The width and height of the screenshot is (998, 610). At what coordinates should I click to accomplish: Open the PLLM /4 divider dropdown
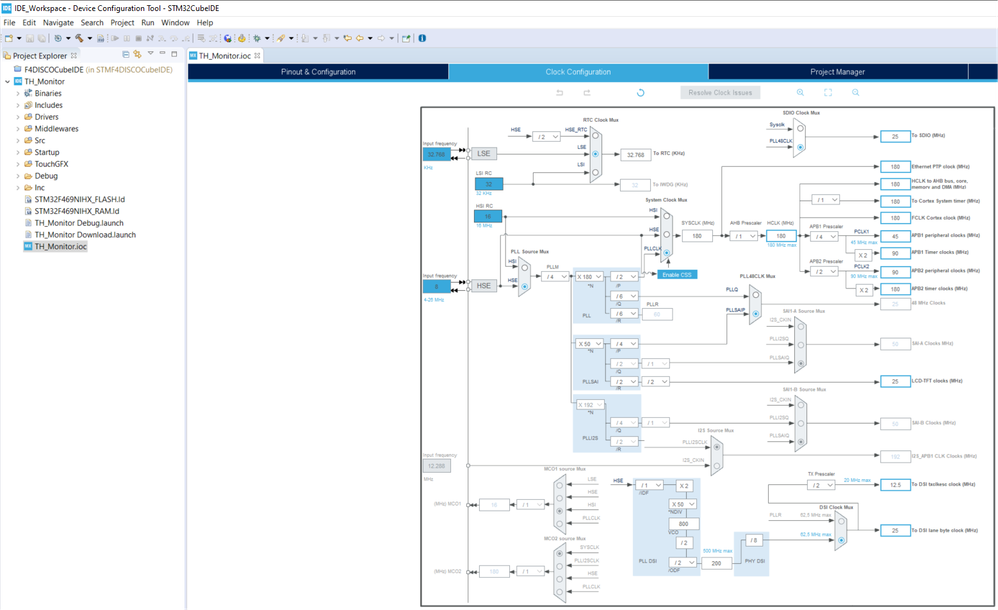click(x=554, y=277)
